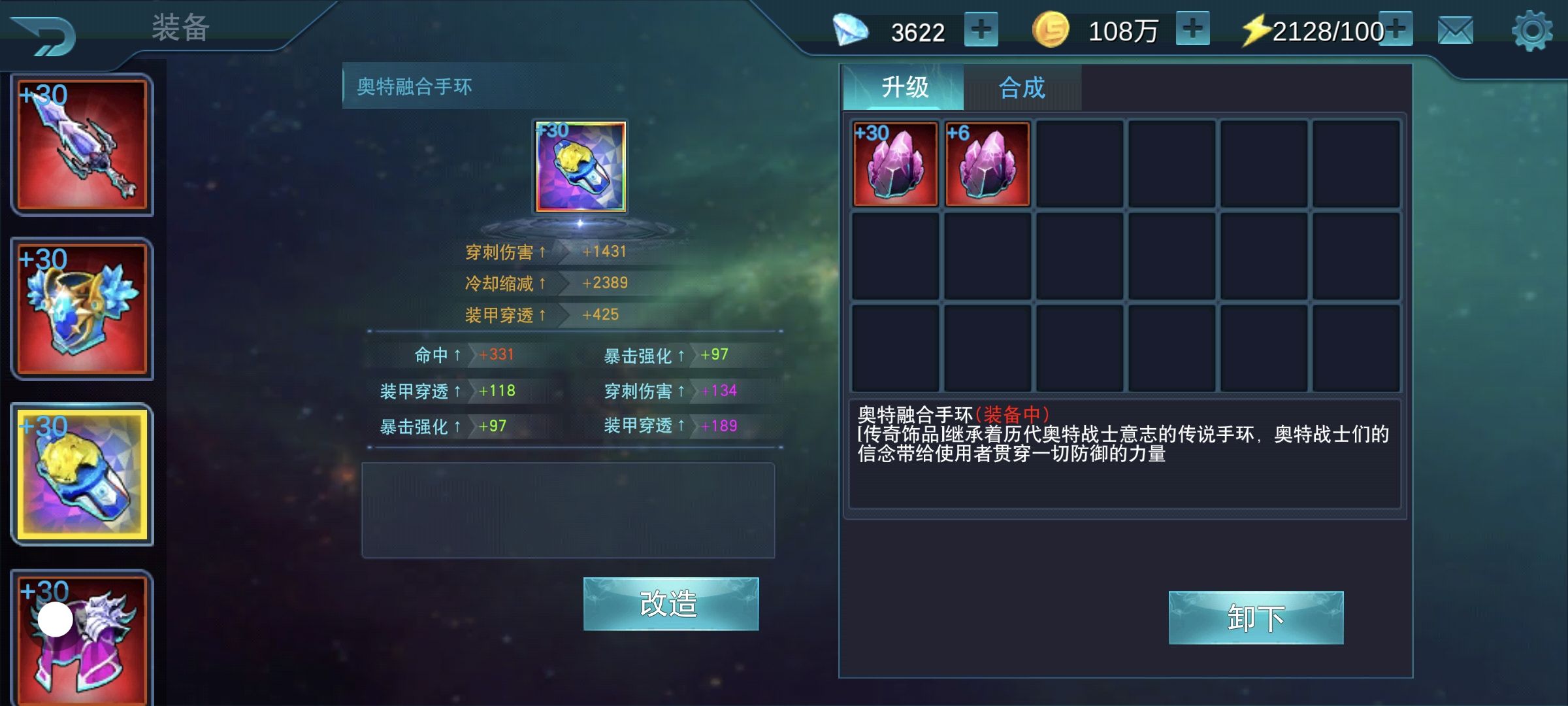
Task: Add more gold coins with plus button
Action: coord(1192,29)
